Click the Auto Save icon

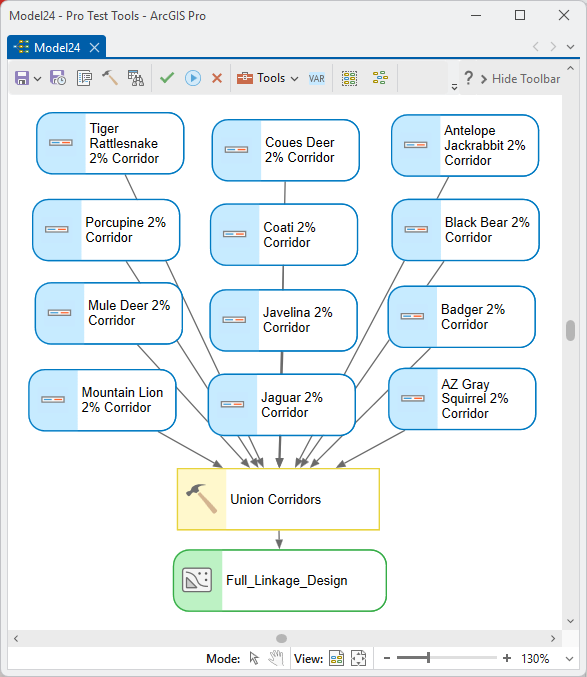[58, 78]
